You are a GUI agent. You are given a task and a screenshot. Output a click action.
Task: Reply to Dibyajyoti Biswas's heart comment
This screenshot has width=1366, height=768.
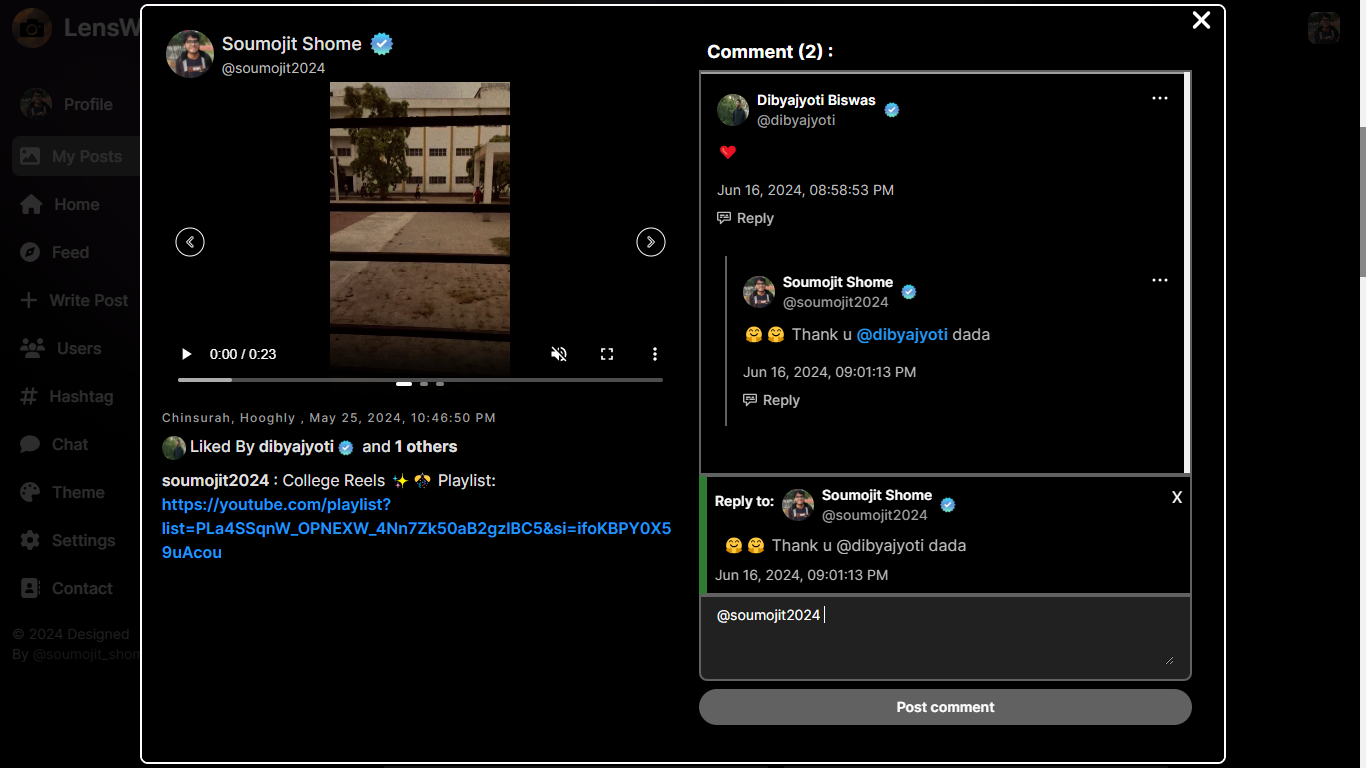point(746,218)
